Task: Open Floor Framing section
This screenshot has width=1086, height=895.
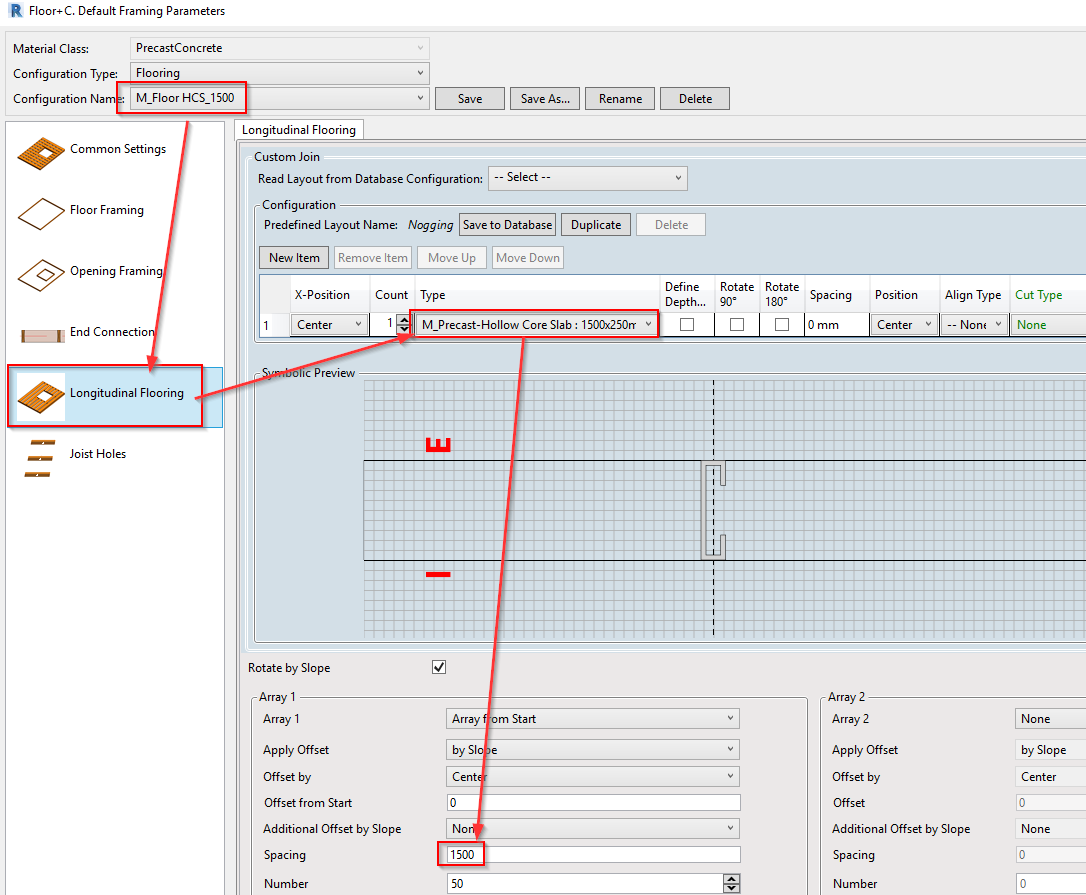Action: [115, 214]
